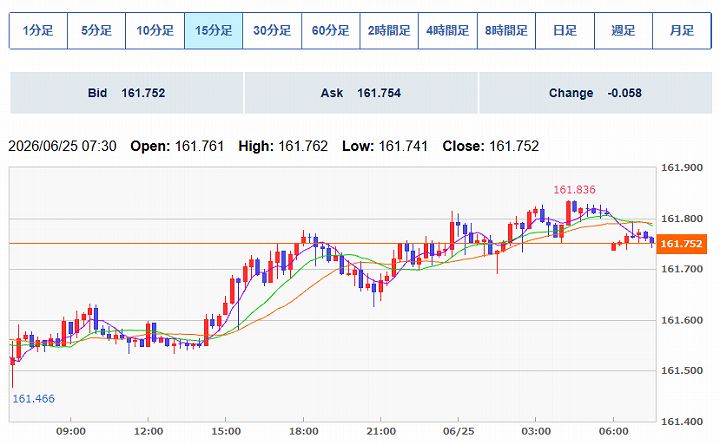
Task: Click the Change -0.058 panel
Action: click(x=596, y=93)
